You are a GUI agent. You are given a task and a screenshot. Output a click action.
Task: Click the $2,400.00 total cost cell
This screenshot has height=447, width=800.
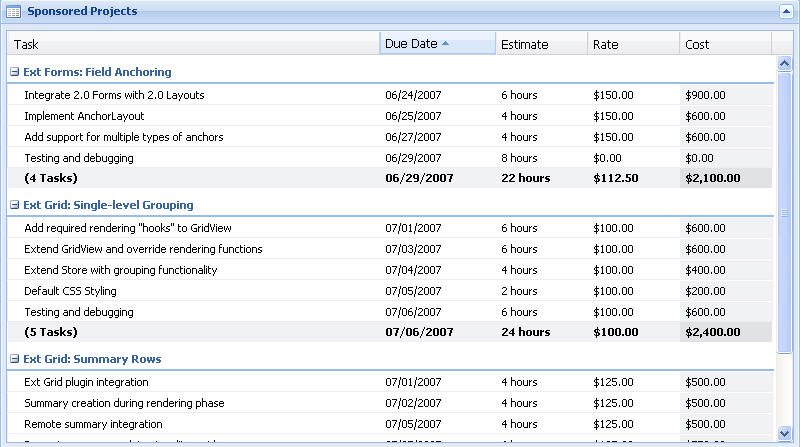click(x=713, y=332)
